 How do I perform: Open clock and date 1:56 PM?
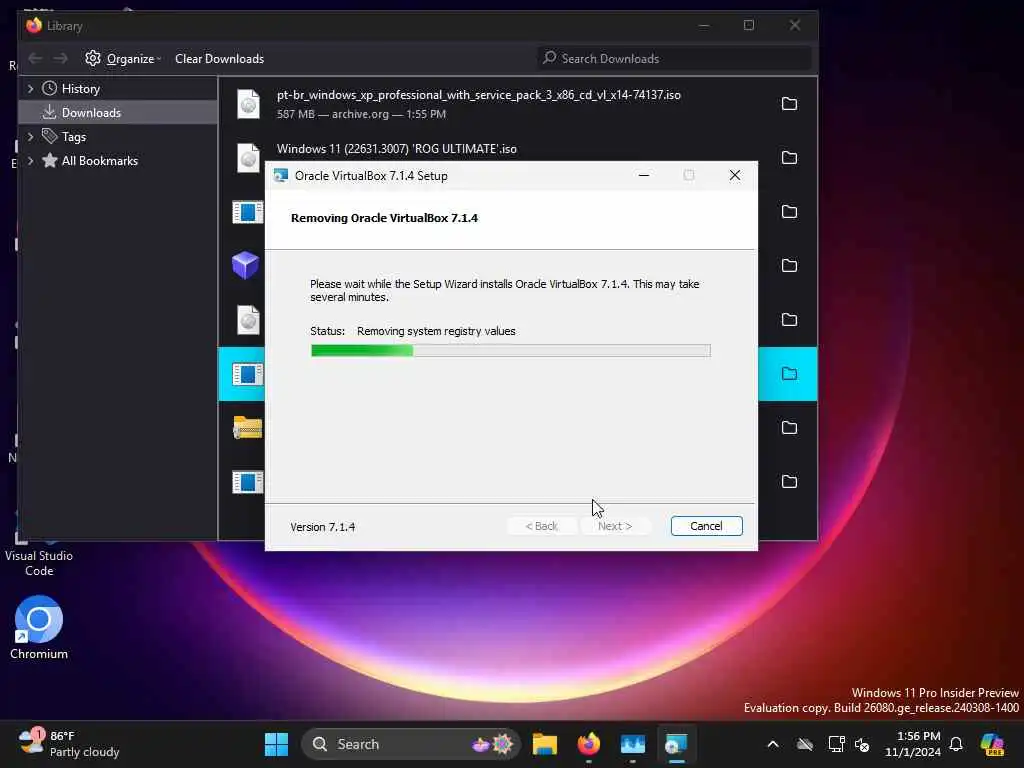pyautogui.click(x=913, y=744)
